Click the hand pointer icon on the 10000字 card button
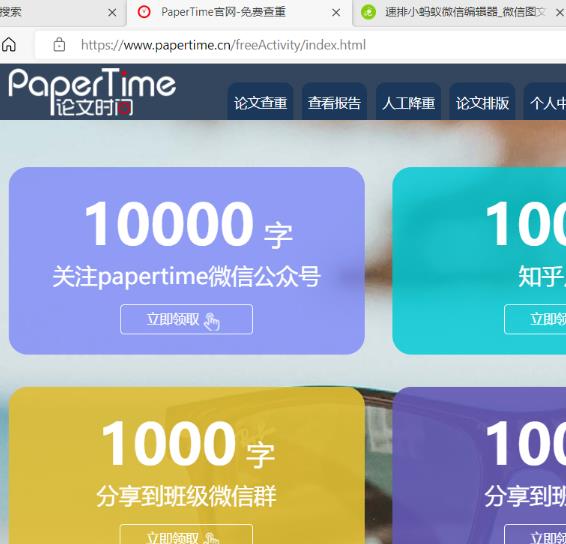The height and width of the screenshot is (544, 566). tap(212, 321)
